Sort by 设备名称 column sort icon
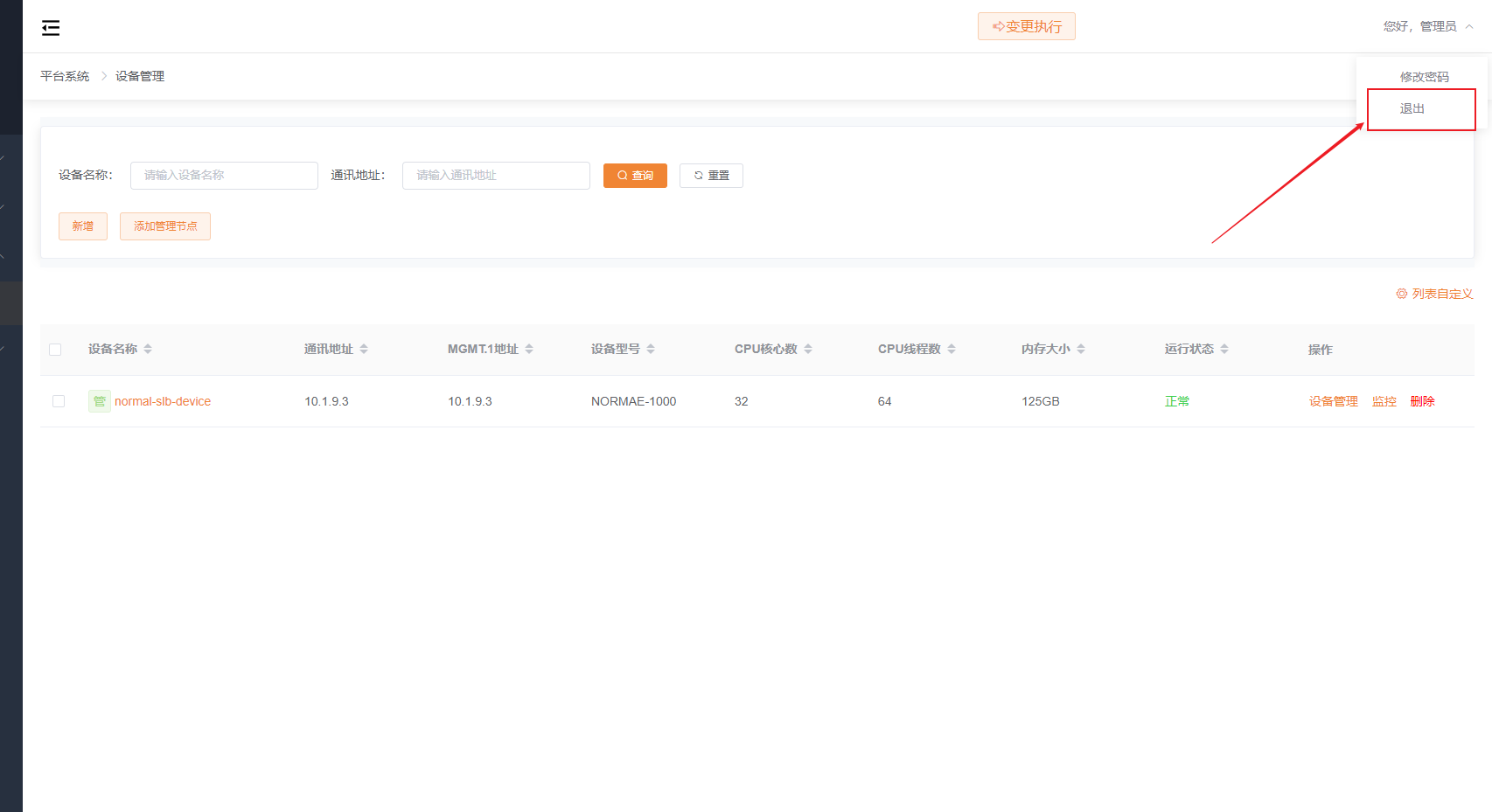 pyautogui.click(x=148, y=349)
